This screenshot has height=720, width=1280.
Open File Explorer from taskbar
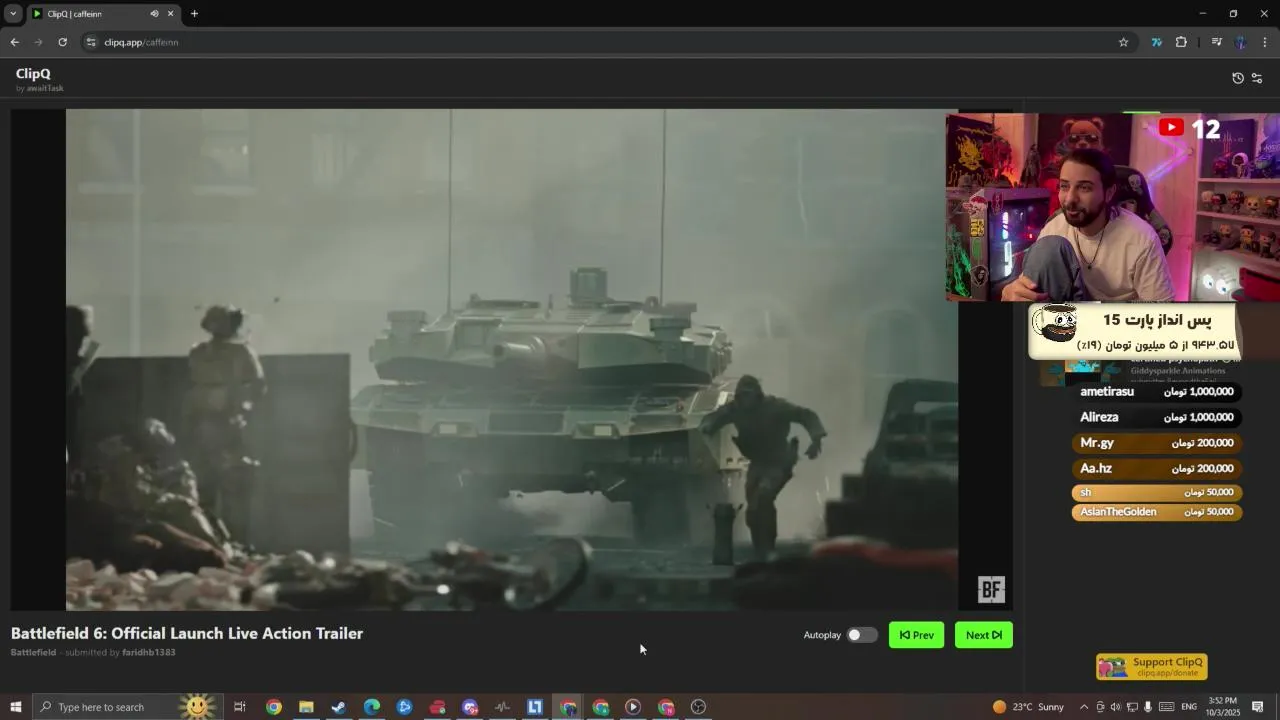(x=306, y=707)
